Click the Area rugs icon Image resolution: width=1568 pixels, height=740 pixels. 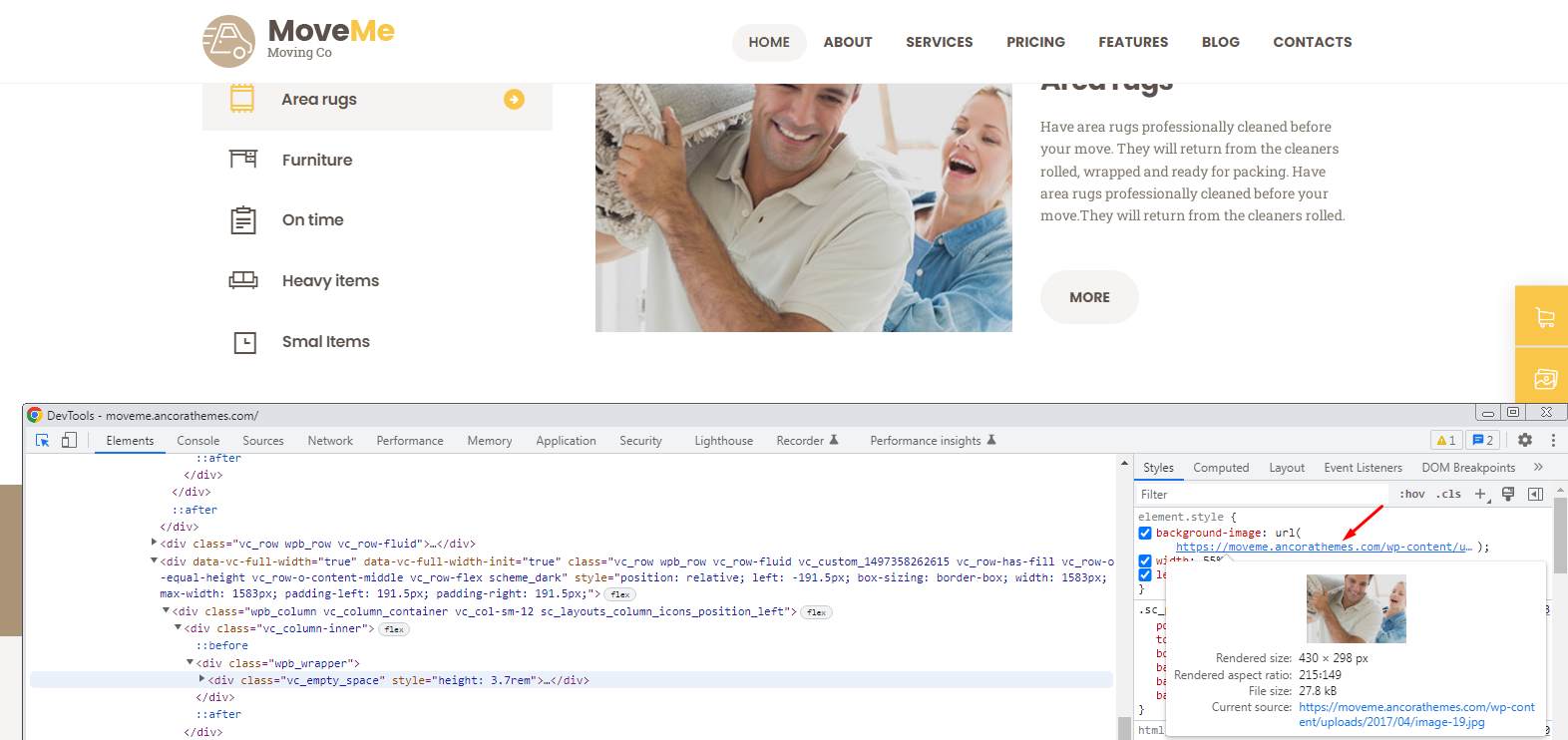242,99
